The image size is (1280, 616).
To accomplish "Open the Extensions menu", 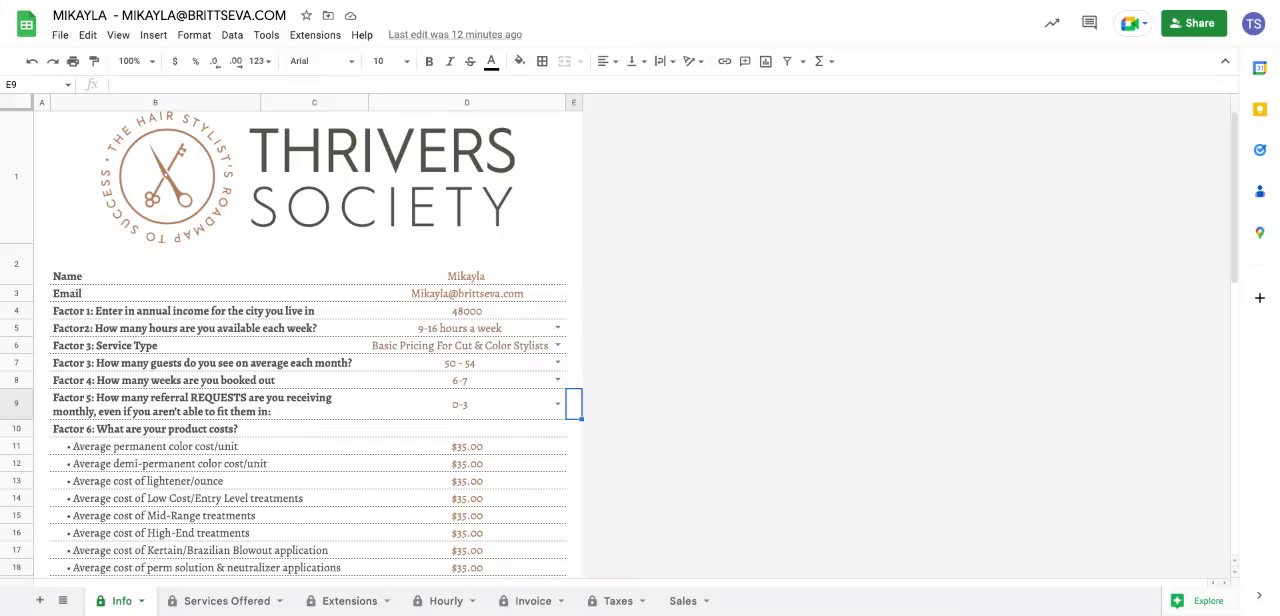I will click(315, 35).
